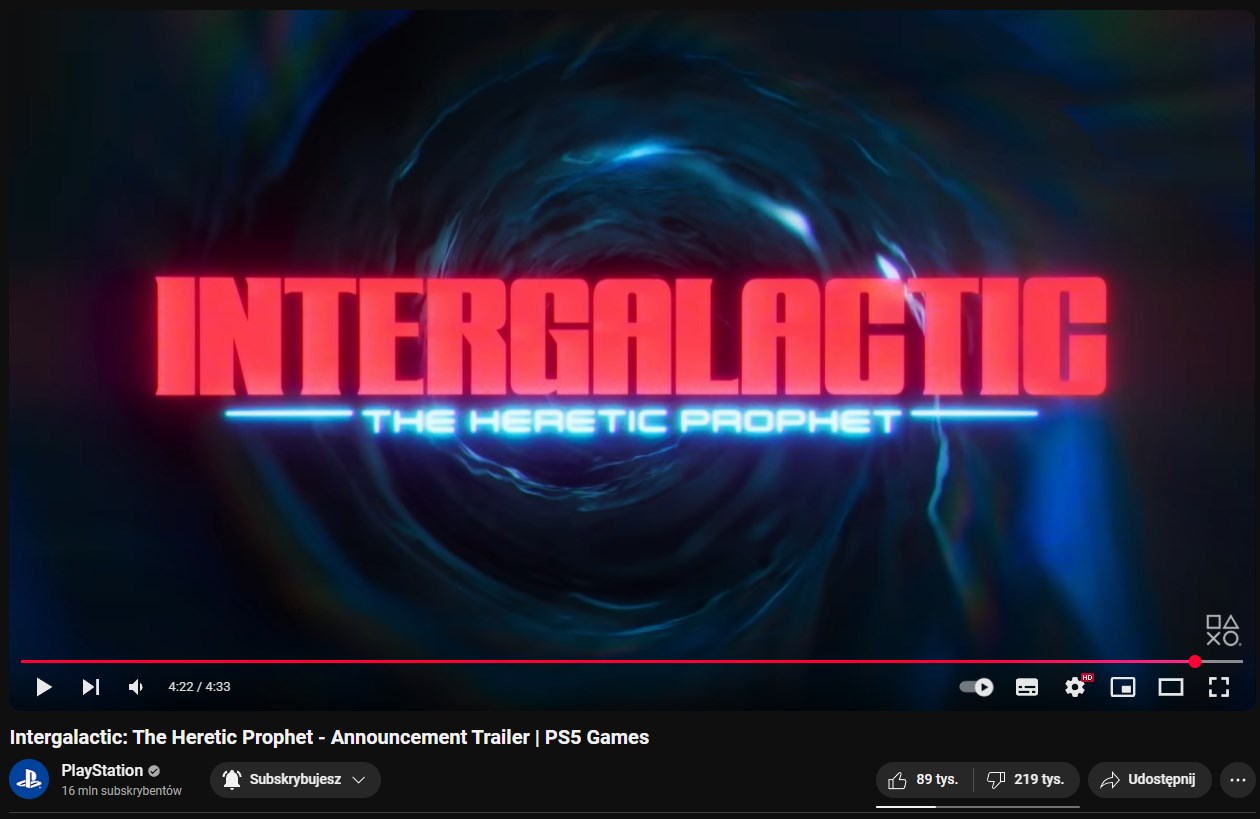Enter fullscreen mode
Screen dimensions: 1260x819
click(1218, 687)
